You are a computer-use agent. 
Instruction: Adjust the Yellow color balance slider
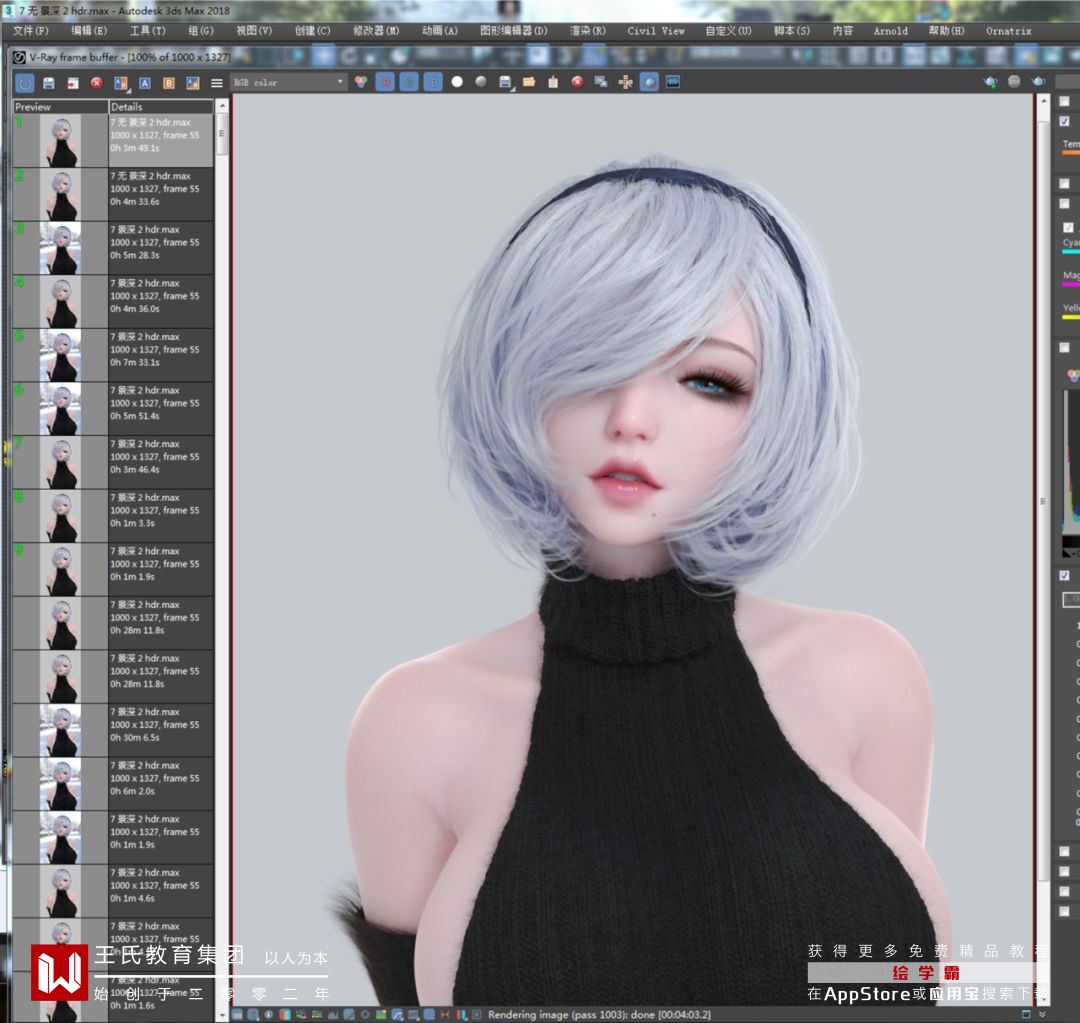click(1071, 317)
